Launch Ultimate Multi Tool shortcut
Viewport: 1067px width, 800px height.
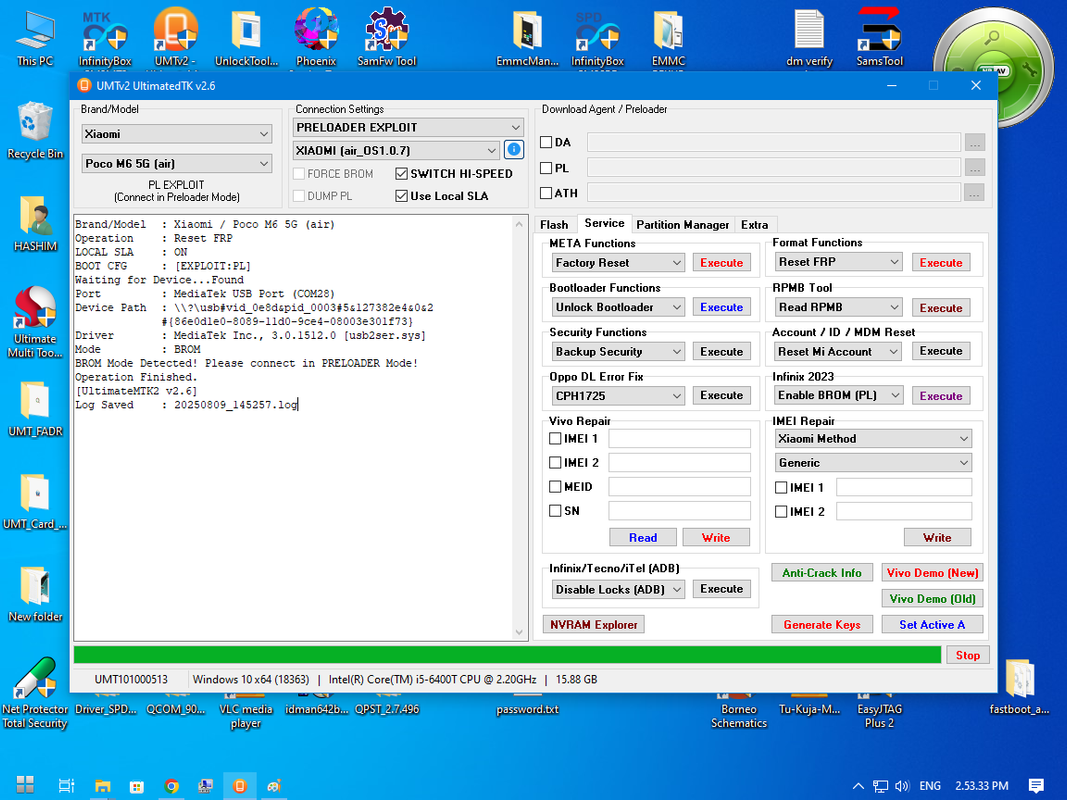[35, 322]
